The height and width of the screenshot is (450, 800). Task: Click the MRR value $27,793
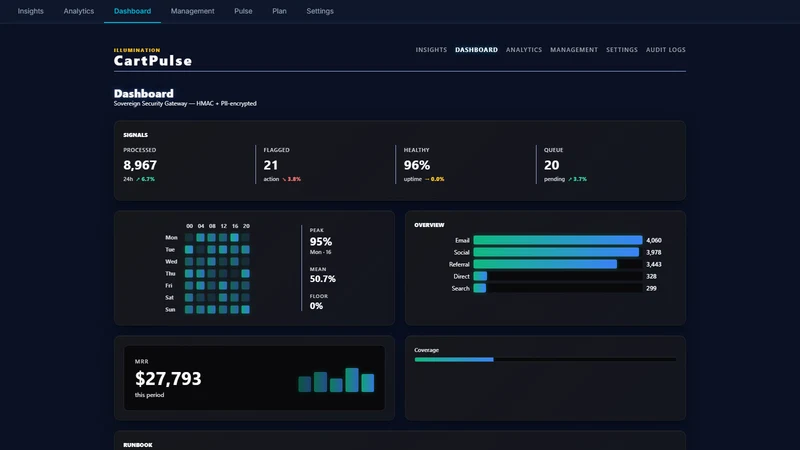[168, 379]
